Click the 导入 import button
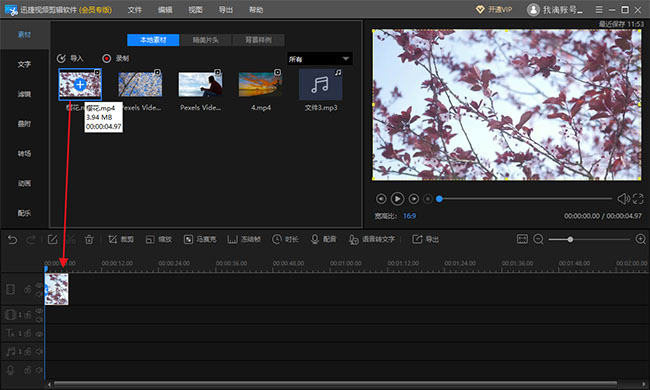 click(x=70, y=58)
